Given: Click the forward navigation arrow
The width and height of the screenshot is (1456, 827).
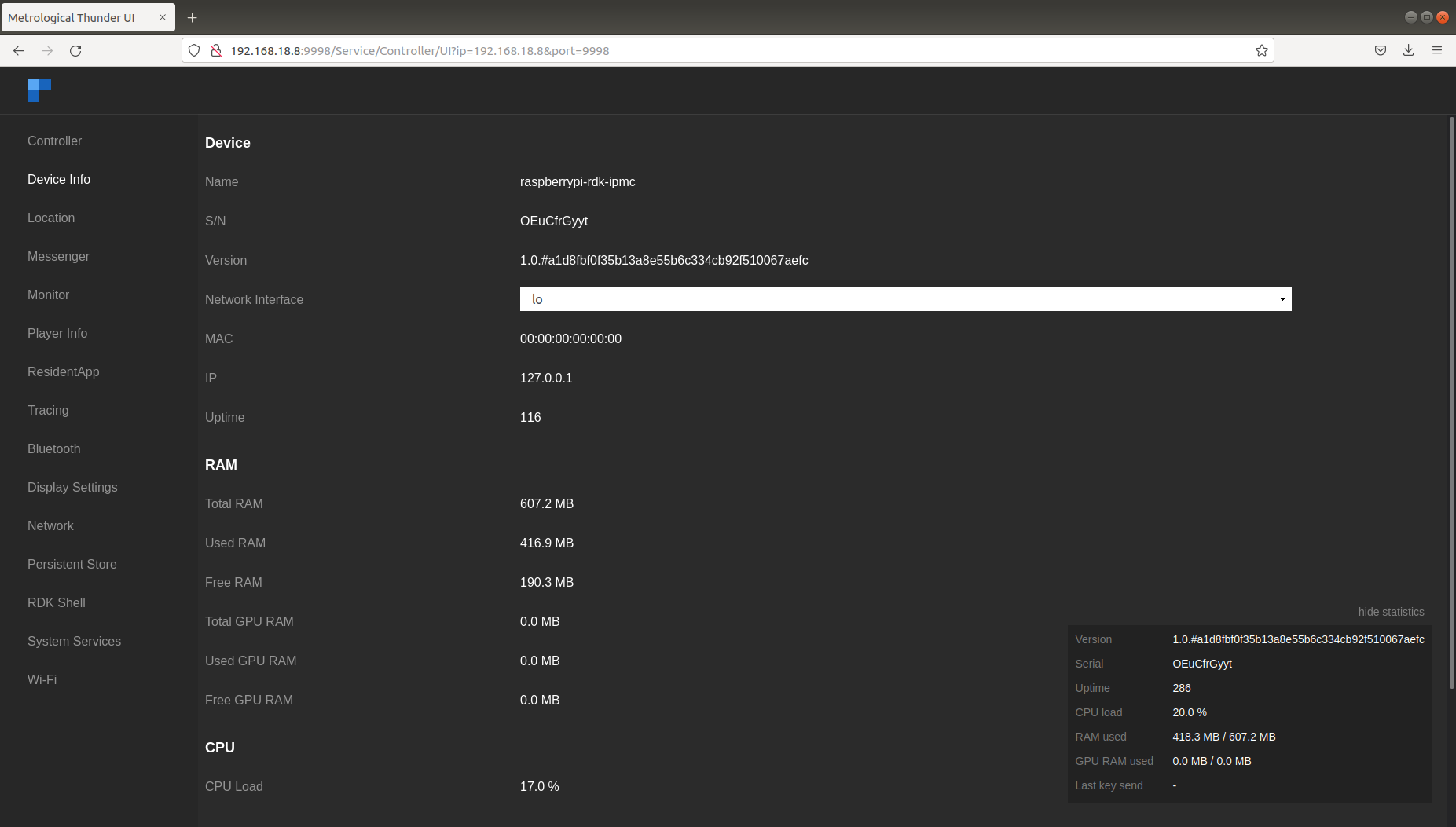Looking at the screenshot, I should click(x=47, y=50).
